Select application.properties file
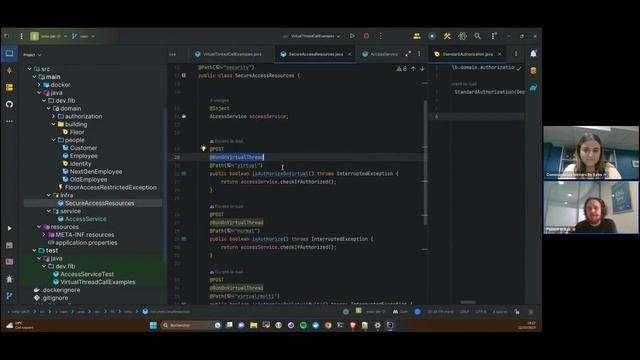 point(86,242)
